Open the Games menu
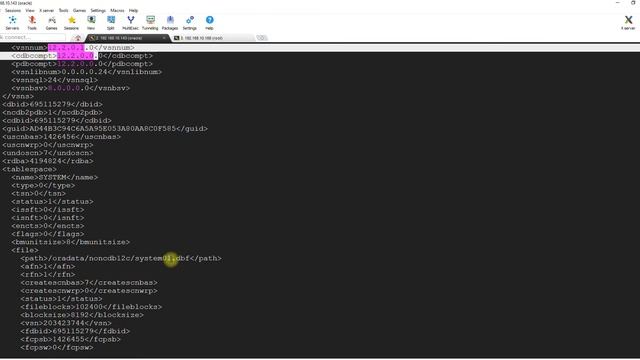 pyautogui.click(x=79, y=10)
